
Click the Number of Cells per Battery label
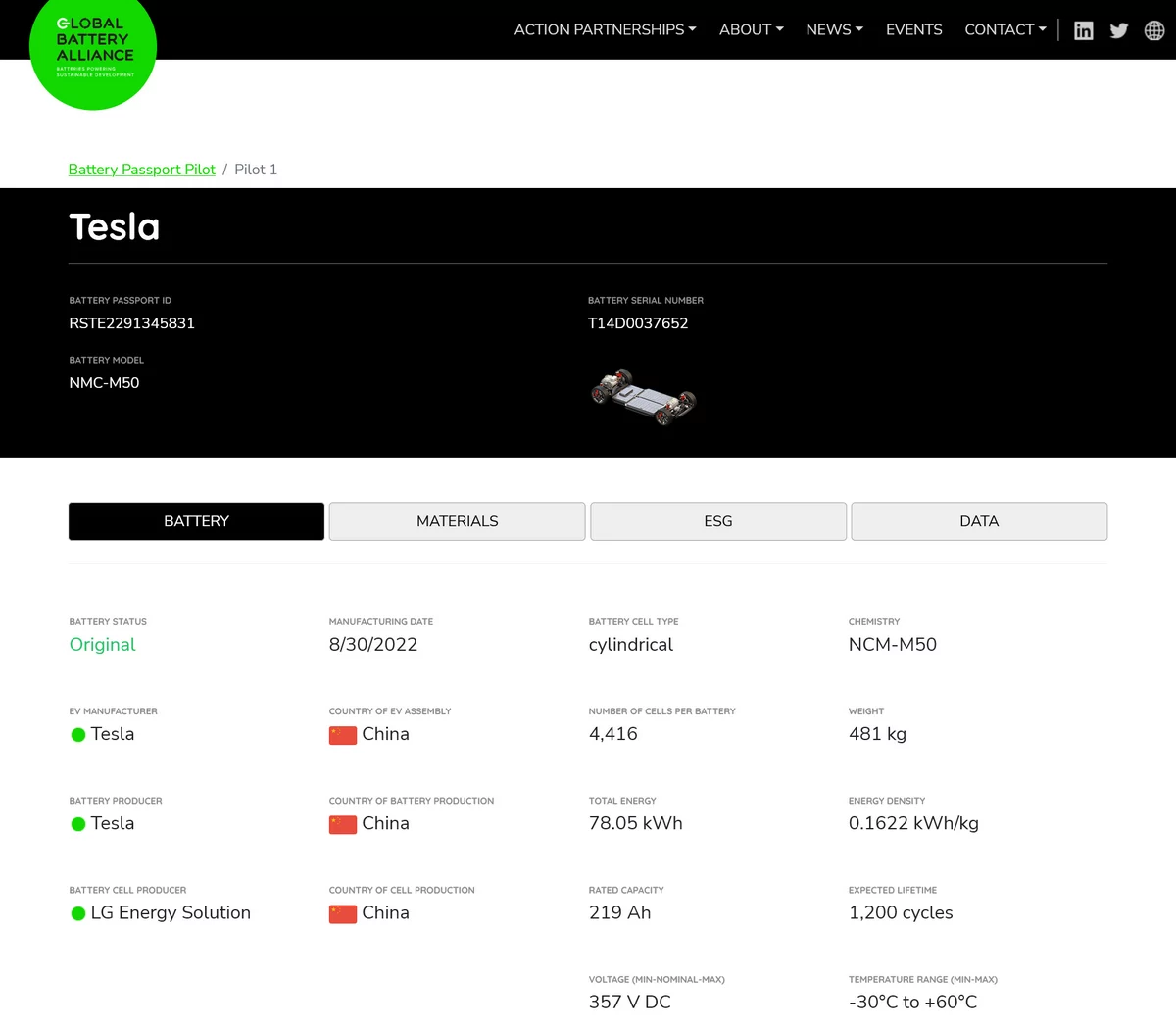point(662,711)
